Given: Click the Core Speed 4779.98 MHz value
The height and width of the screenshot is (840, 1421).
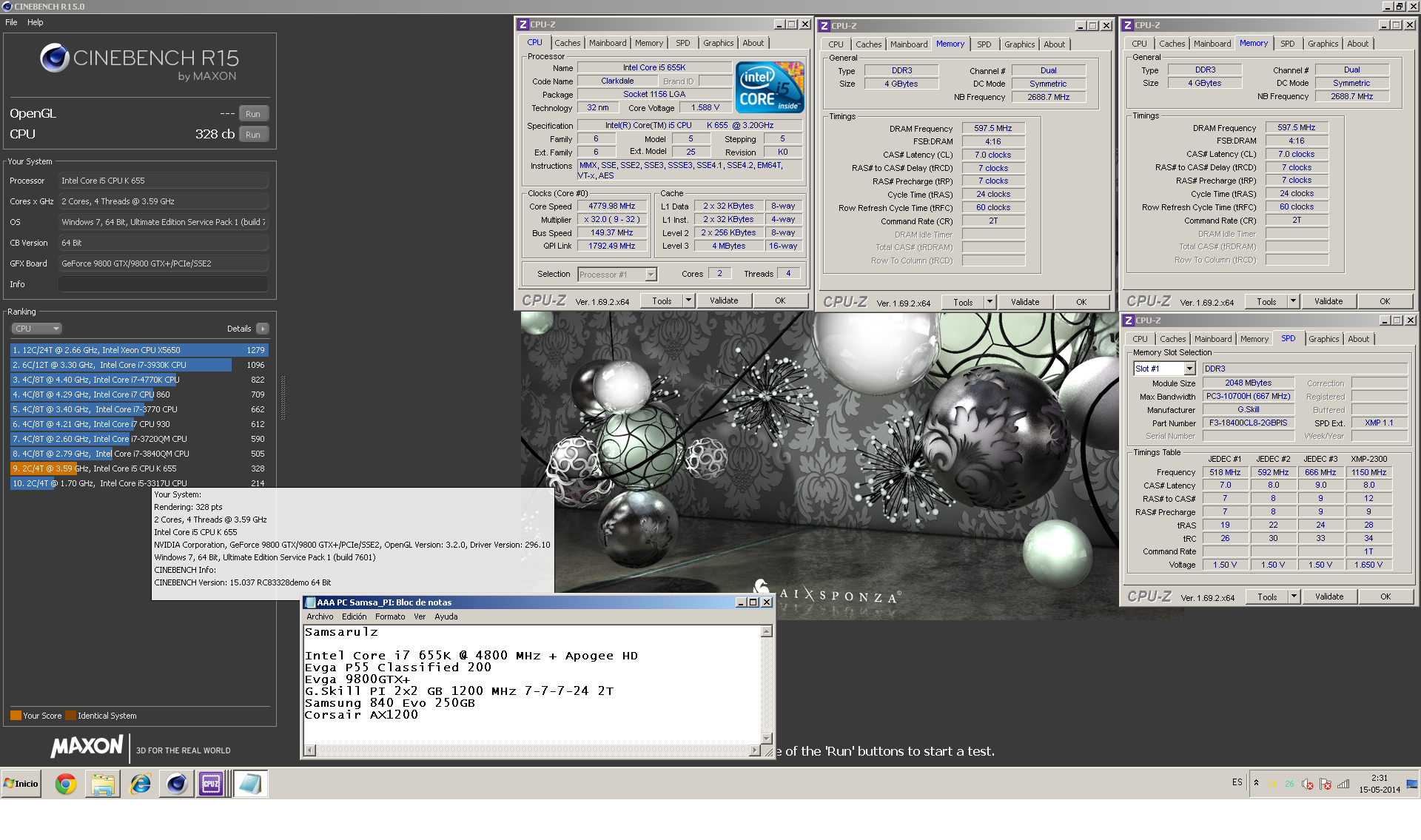Looking at the screenshot, I should pyautogui.click(x=612, y=206).
